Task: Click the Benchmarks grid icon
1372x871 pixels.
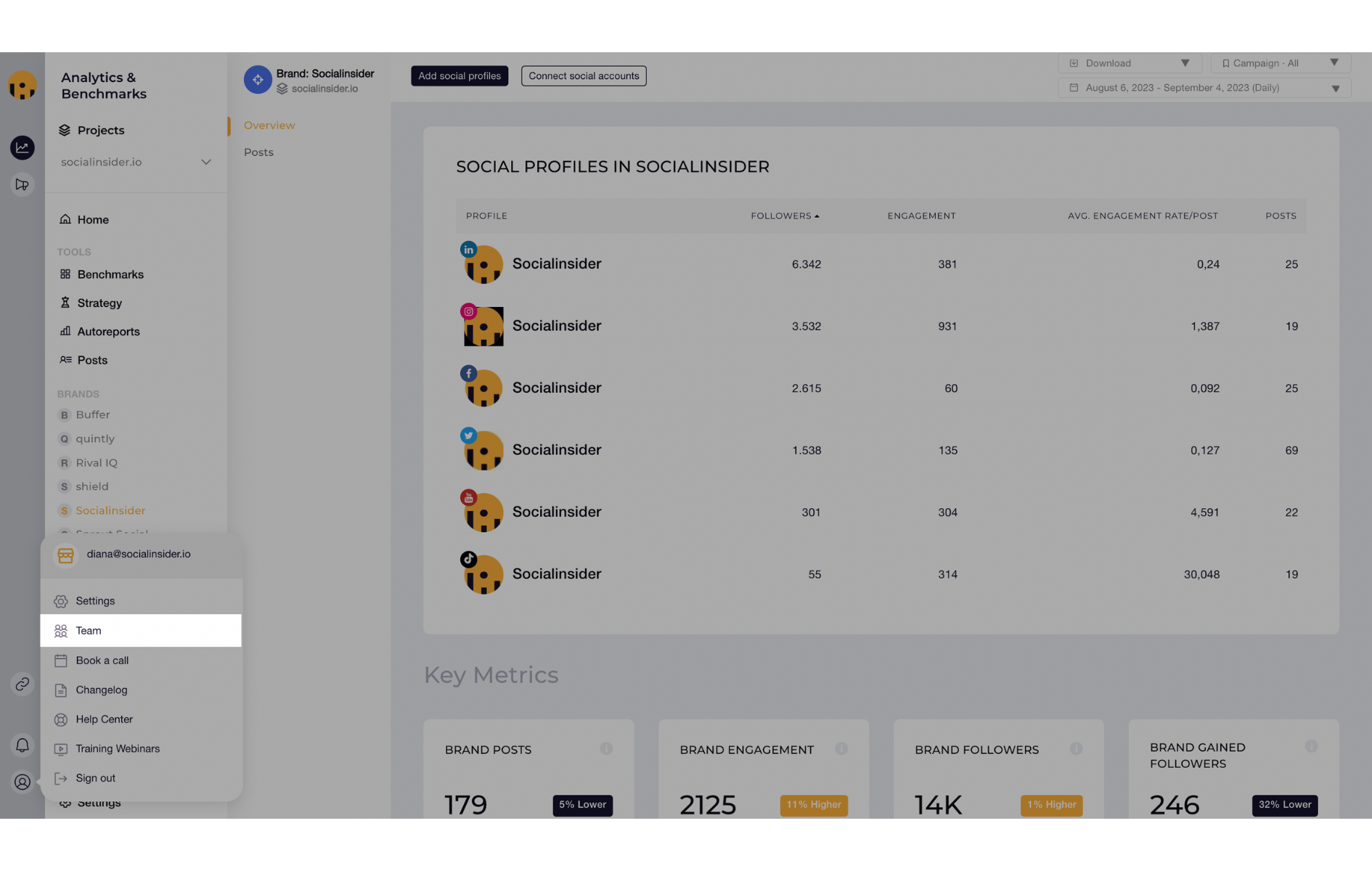Action: click(65, 274)
